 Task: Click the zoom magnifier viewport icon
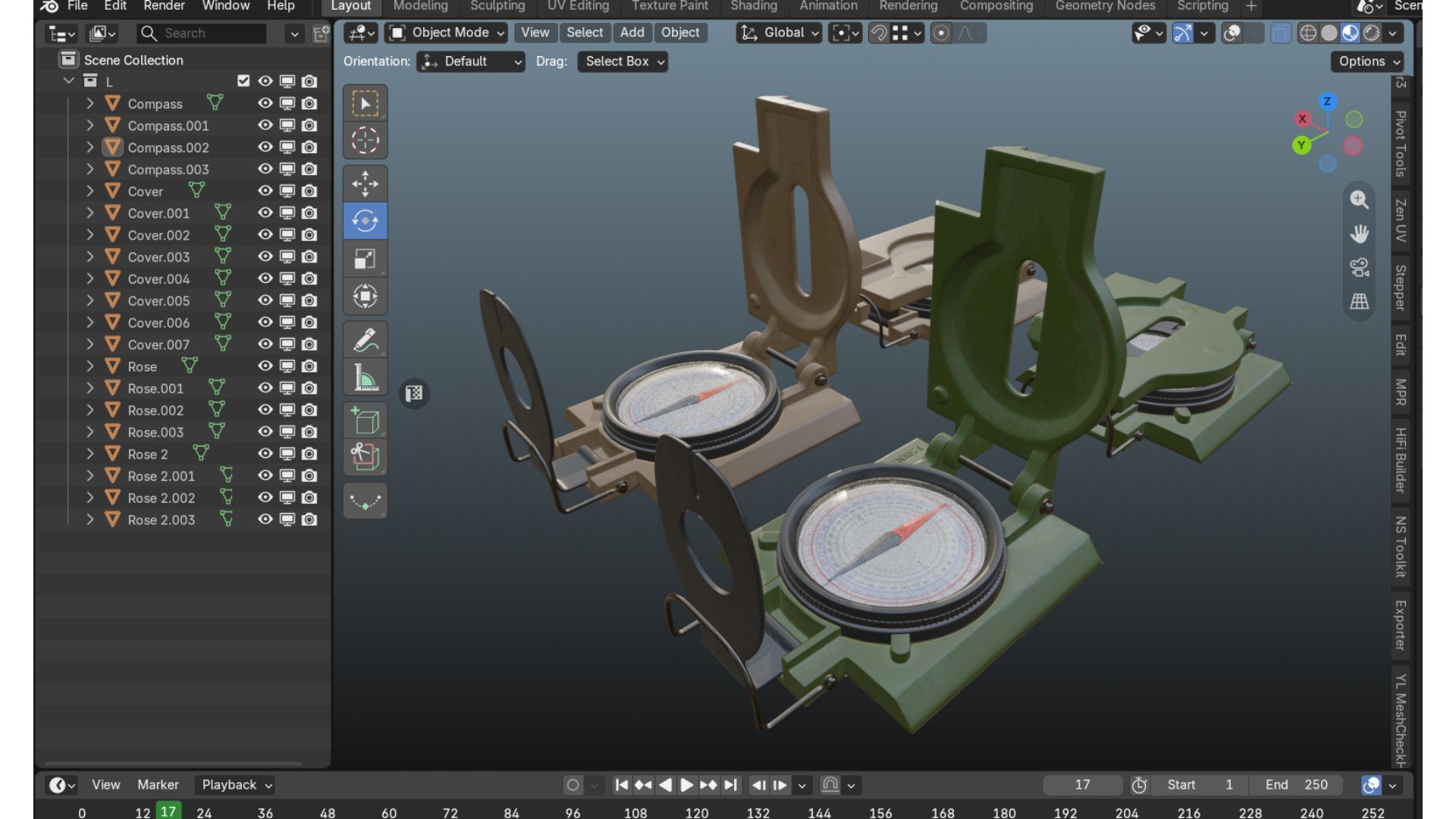coord(1359,199)
